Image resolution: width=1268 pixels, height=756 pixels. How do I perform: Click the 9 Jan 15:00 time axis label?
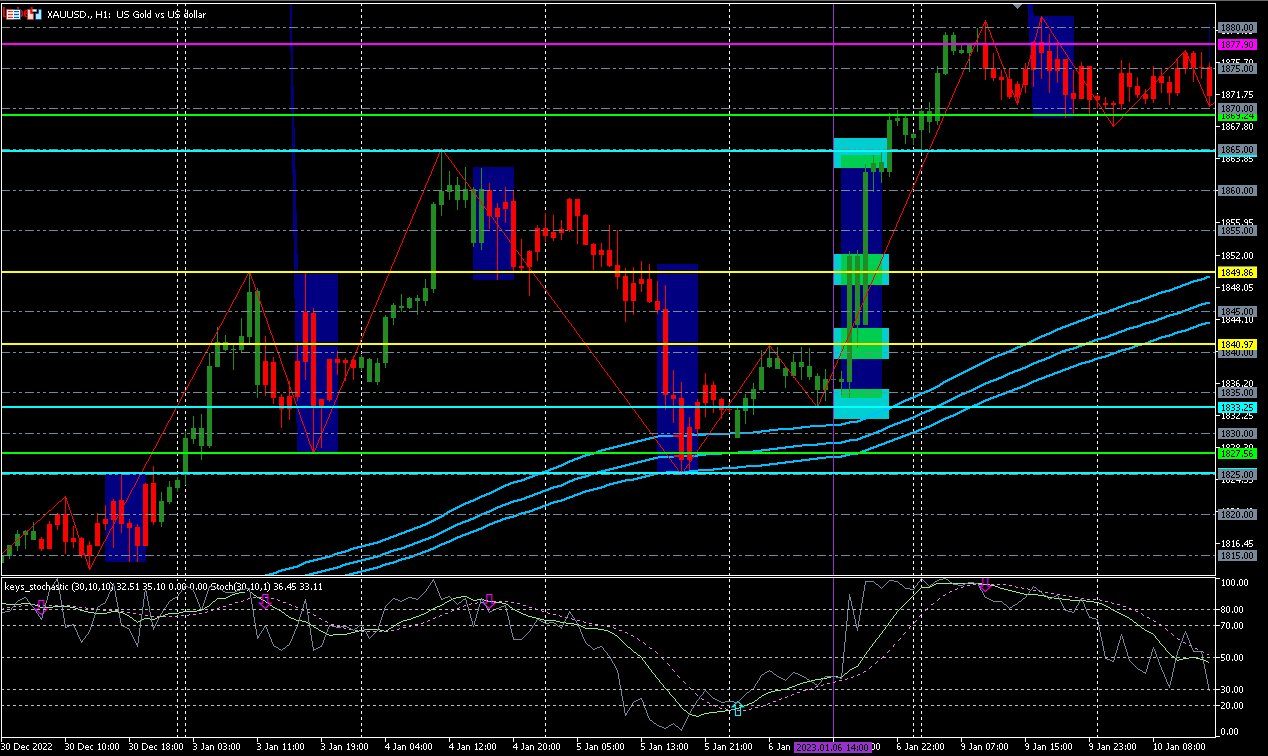(x=1049, y=747)
